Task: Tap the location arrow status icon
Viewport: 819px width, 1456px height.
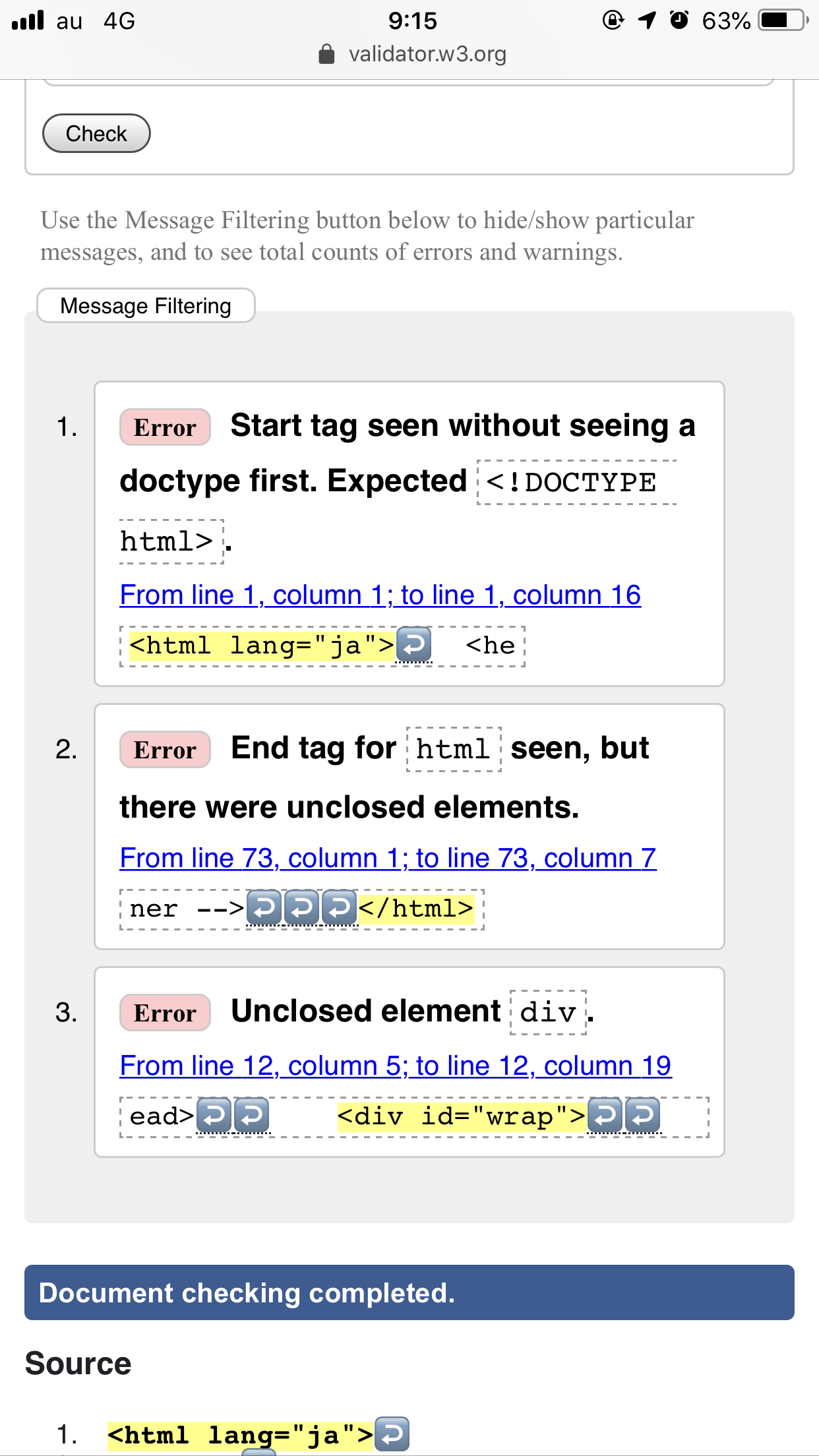Action: (648, 20)
